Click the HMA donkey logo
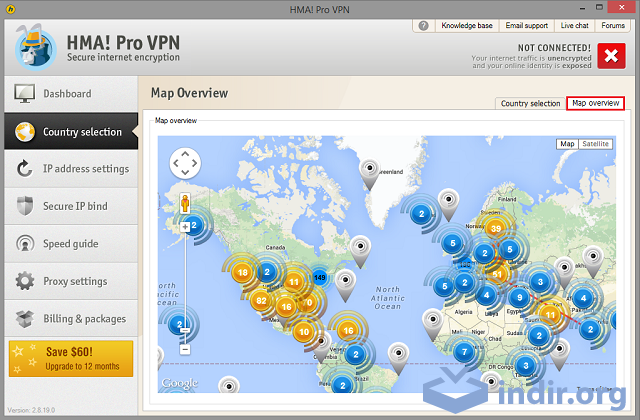This screenshot has height=420, width=640. click(x=36, y=48)
